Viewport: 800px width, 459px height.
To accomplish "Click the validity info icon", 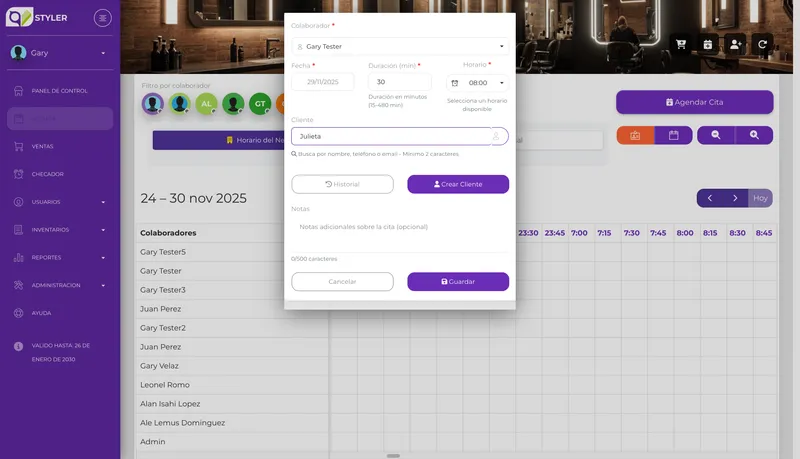I will tap(18, 346).
